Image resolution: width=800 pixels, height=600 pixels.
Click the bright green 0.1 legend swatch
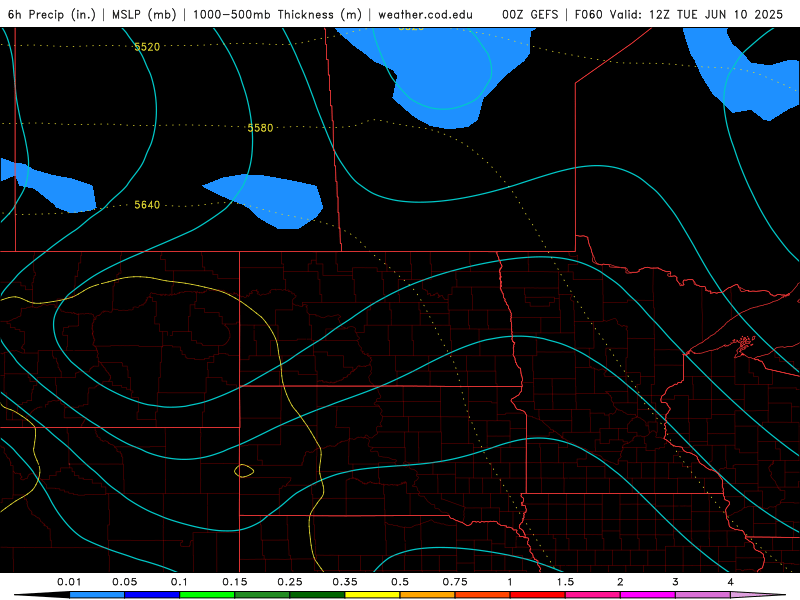point(207,595)
